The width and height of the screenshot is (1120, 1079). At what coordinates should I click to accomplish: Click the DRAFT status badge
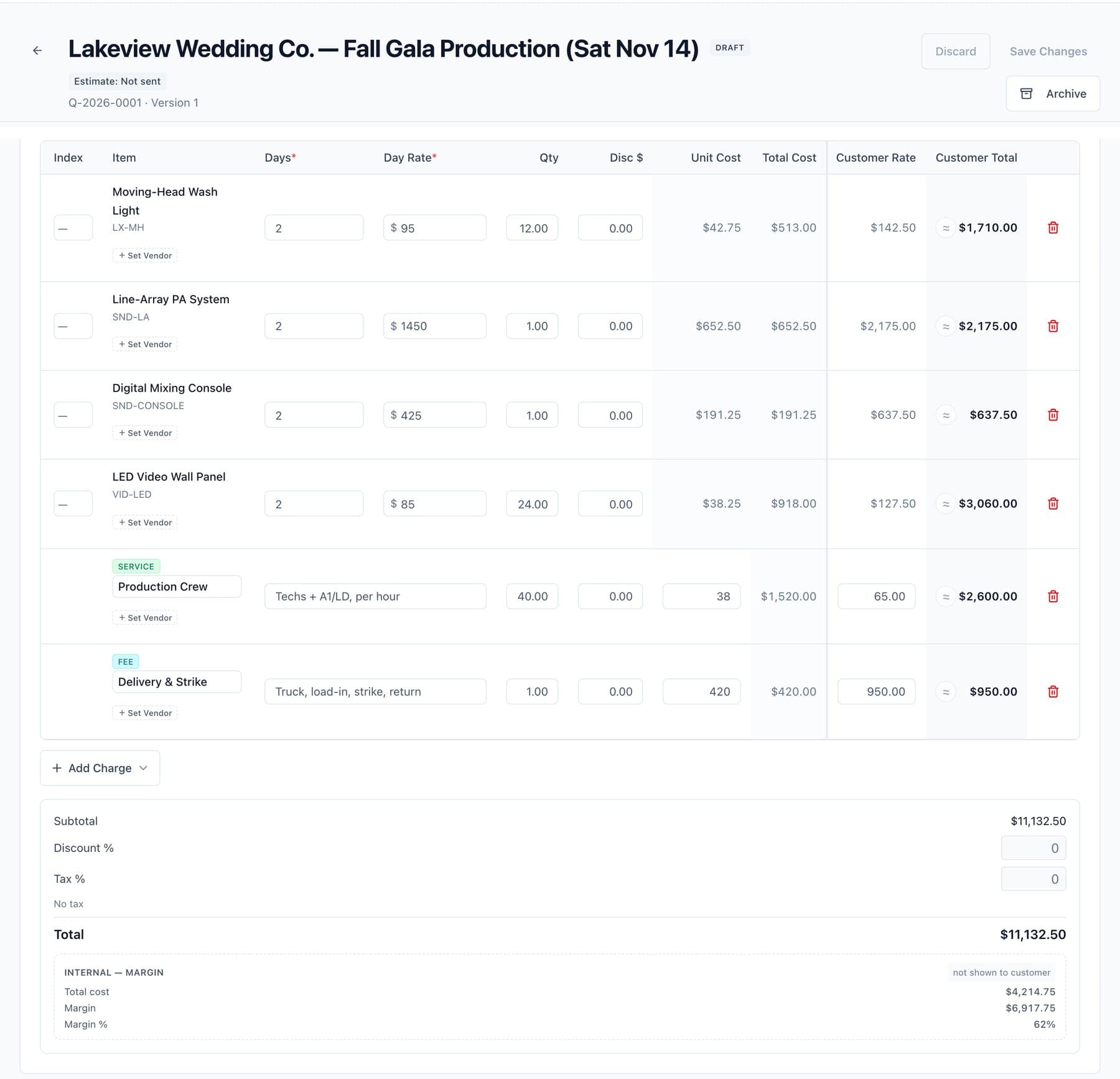click(x=729, y=47)
